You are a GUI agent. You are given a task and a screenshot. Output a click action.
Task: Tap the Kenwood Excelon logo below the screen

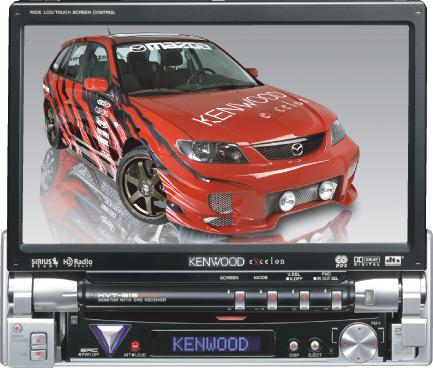tap(236, 262)
